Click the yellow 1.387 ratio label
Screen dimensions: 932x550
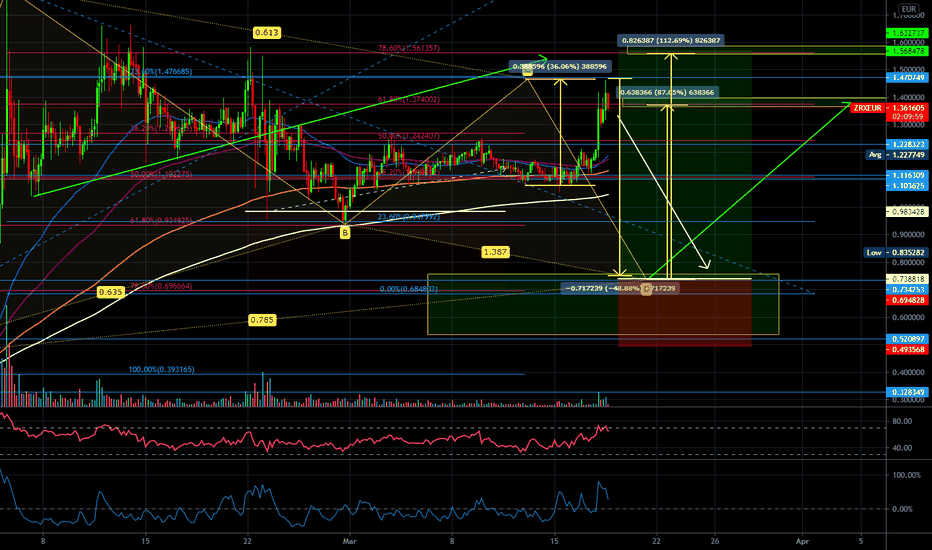495,252
